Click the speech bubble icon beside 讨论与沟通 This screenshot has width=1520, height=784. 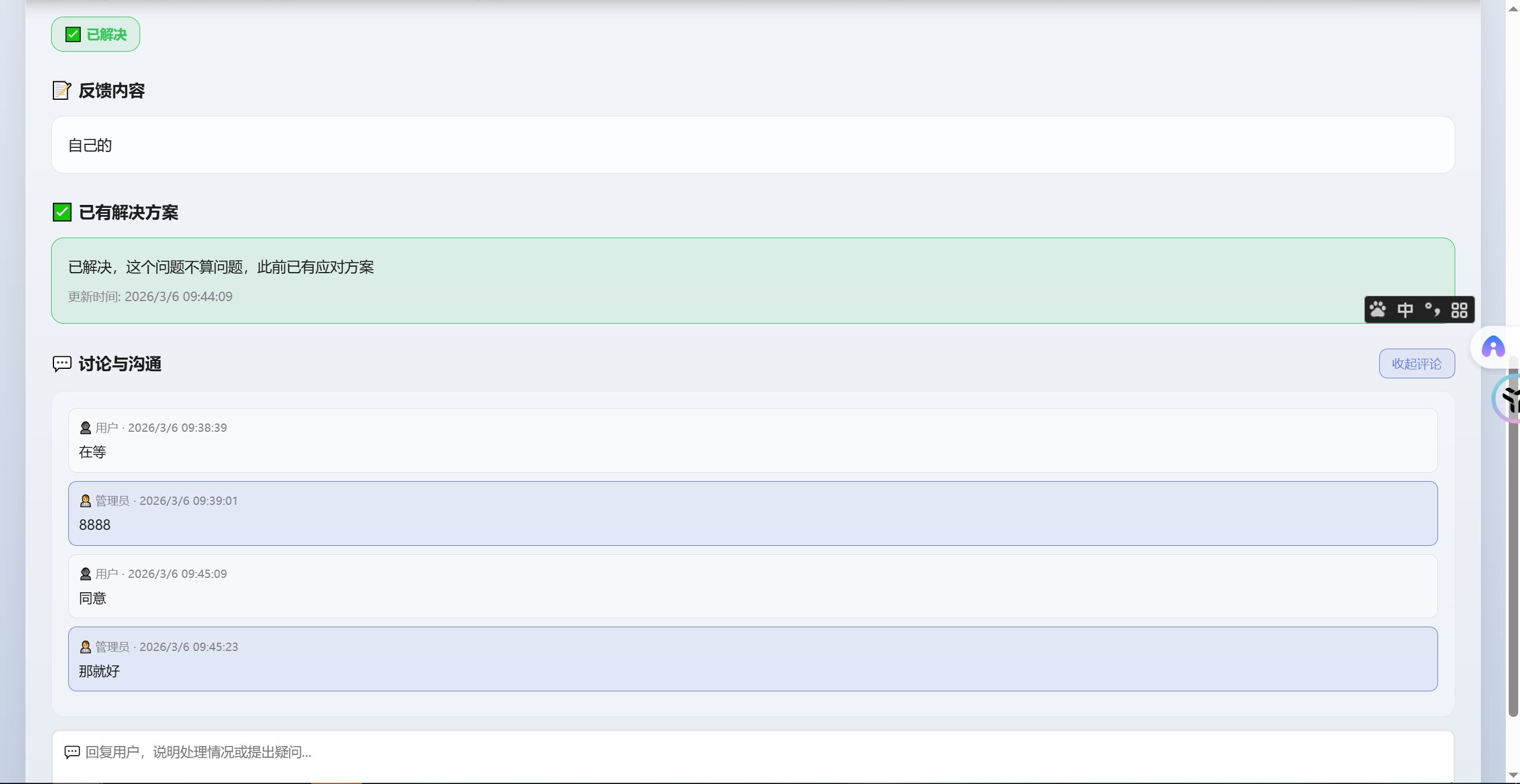pyautogui.click(x=62, y=363)
